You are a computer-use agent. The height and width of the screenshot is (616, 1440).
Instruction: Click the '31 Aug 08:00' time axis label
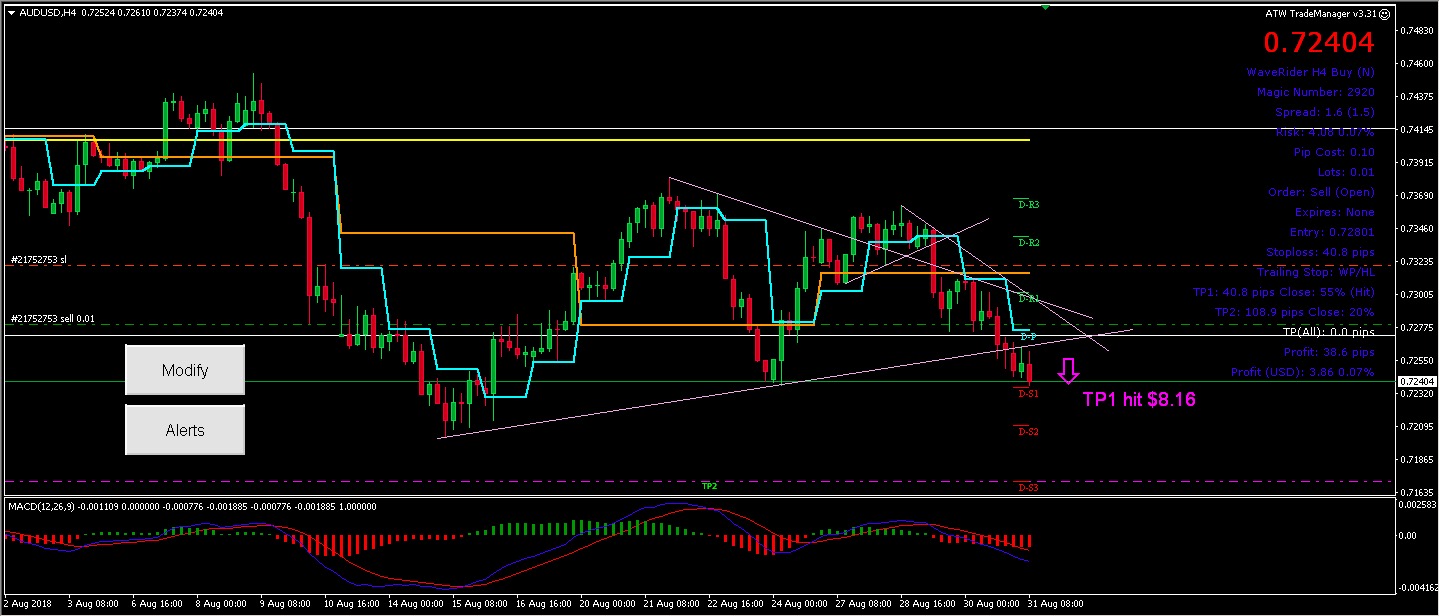[1056, 604]
